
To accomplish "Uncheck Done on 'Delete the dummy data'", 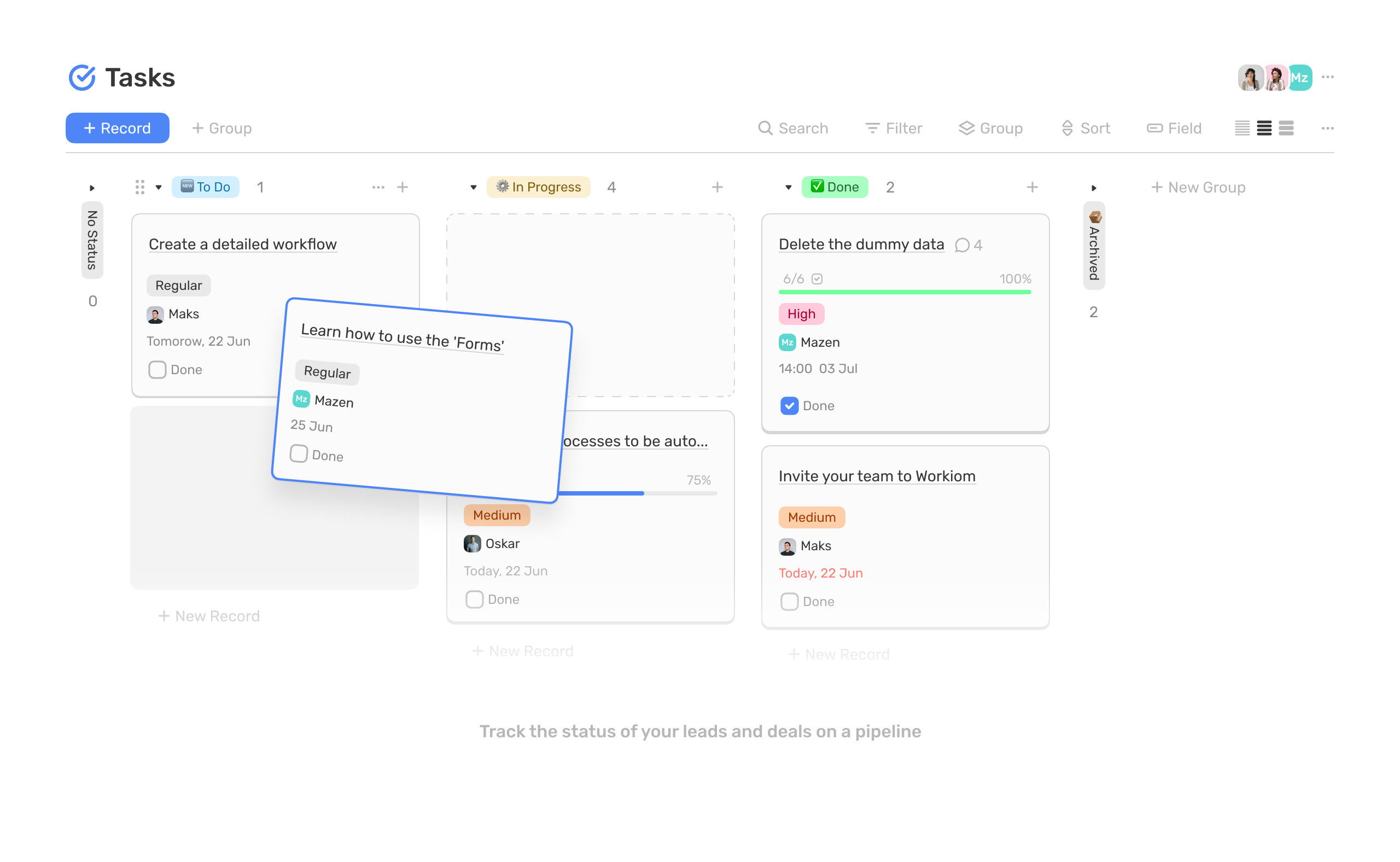I will 789,405.
